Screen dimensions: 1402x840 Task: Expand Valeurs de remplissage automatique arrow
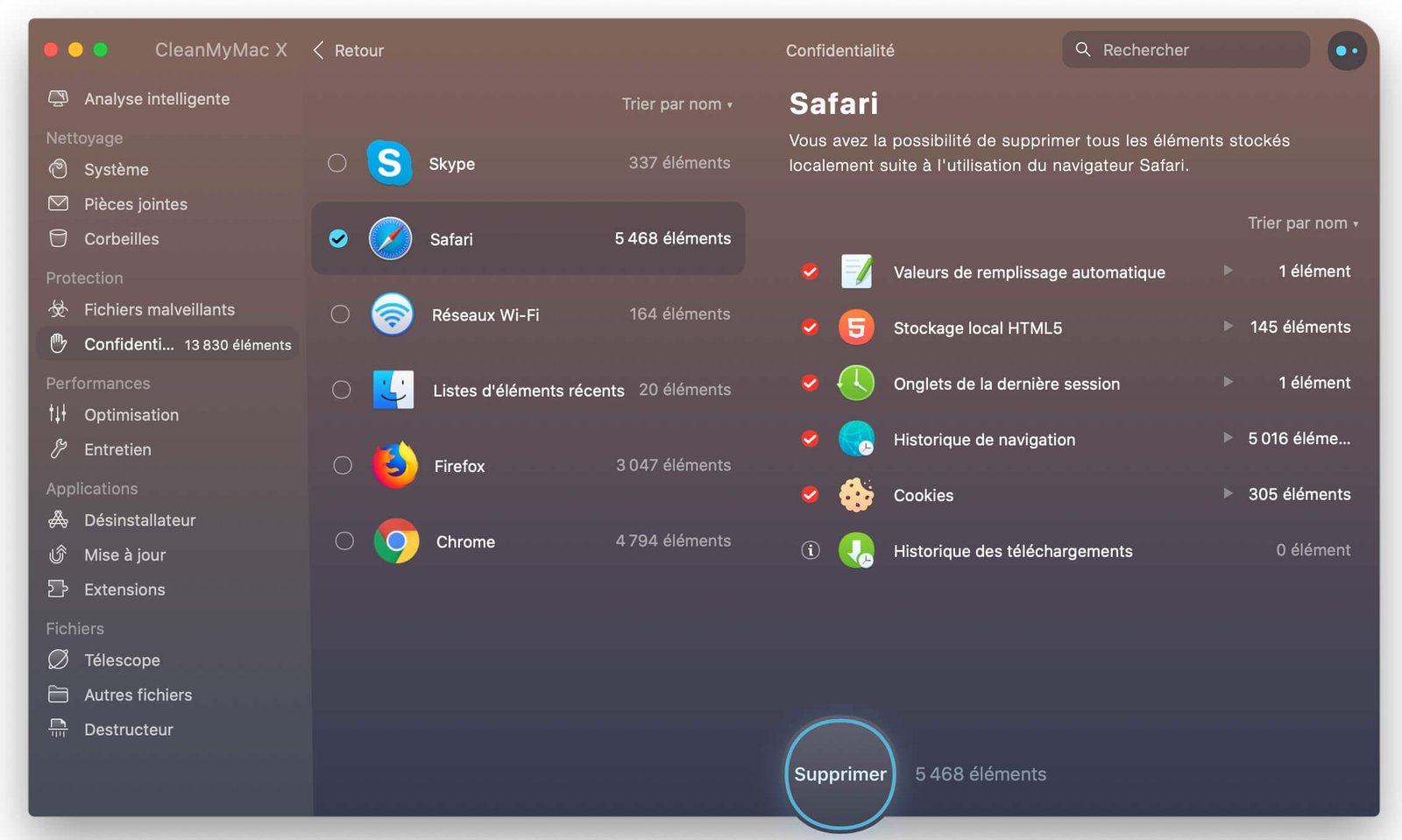pos(1229,271)
